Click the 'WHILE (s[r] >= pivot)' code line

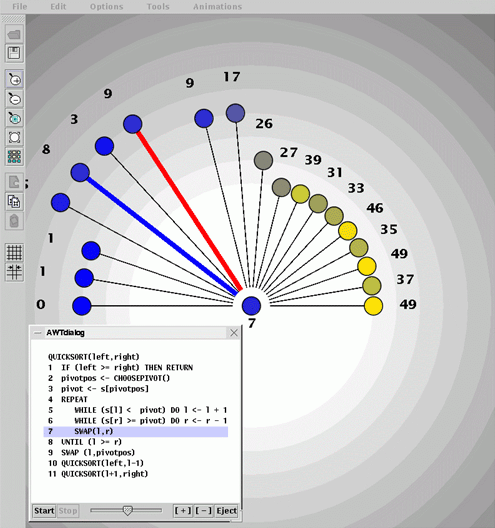tap(151, 421)
